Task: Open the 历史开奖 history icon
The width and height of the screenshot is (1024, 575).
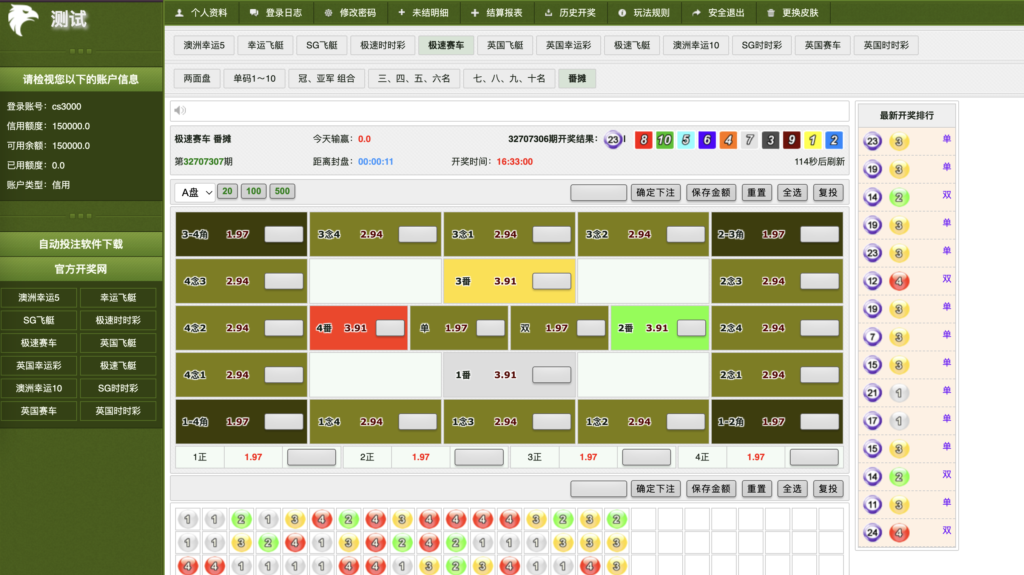Action: [548, 13]
